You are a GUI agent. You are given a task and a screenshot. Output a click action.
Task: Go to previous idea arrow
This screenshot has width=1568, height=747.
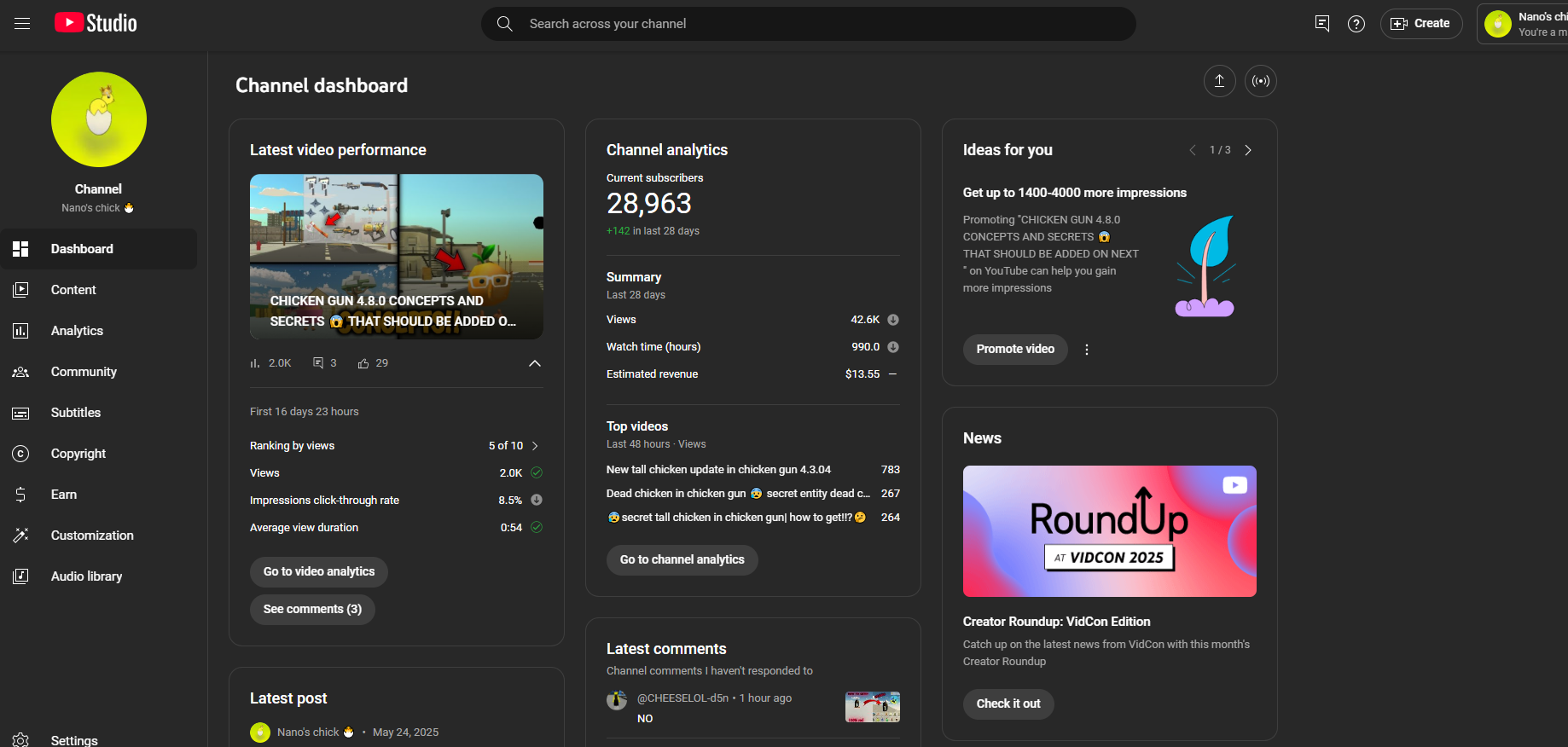1193,150
